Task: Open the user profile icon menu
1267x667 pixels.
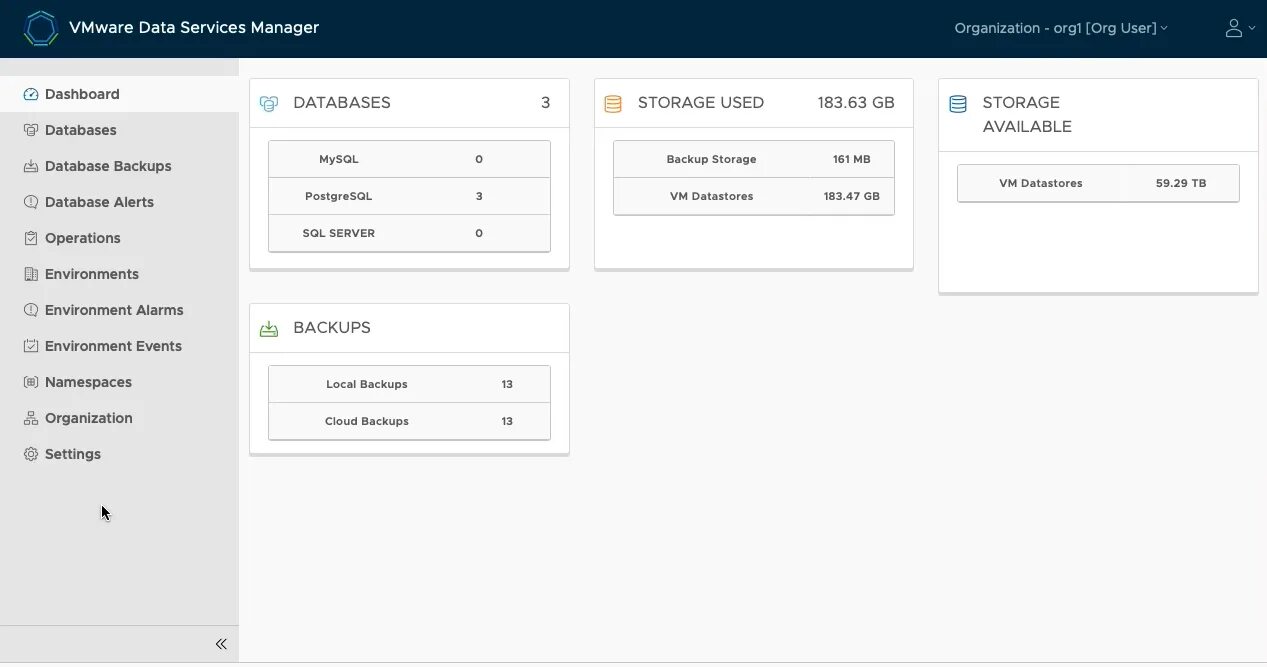Action: point(1240,28)
